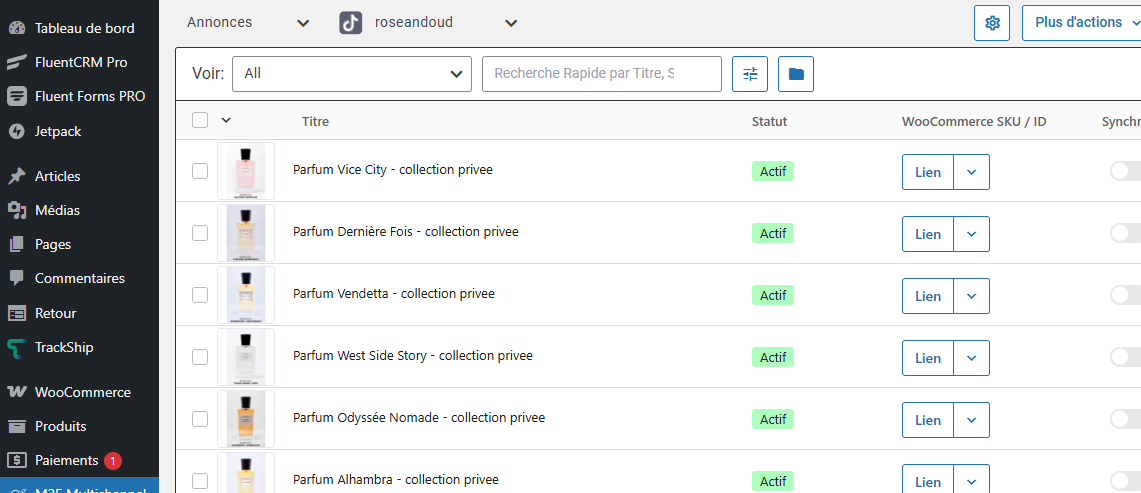Check the Parfum Vice City row checkbox

click(x=200, y=171)
